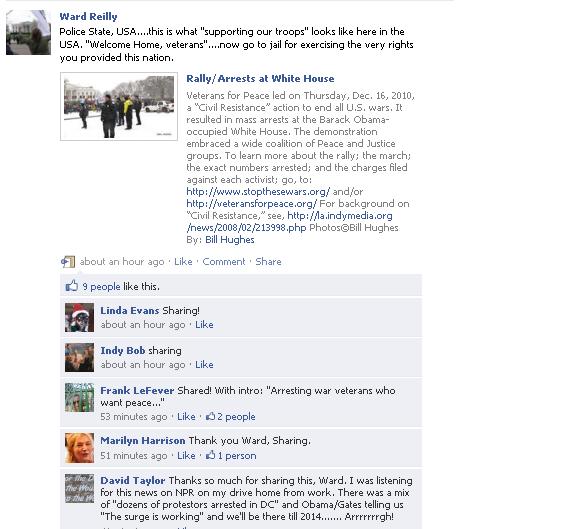Screen dimensions: 574x529
Task: Like Ward Reilly's post
Action: click(x=183, y=262)
